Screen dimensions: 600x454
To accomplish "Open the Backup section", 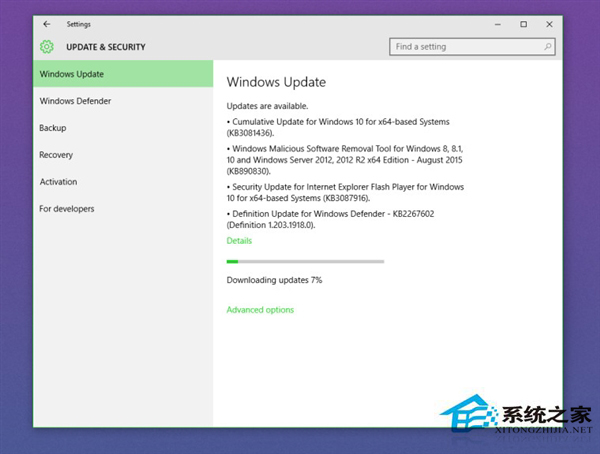I will 123,128.
